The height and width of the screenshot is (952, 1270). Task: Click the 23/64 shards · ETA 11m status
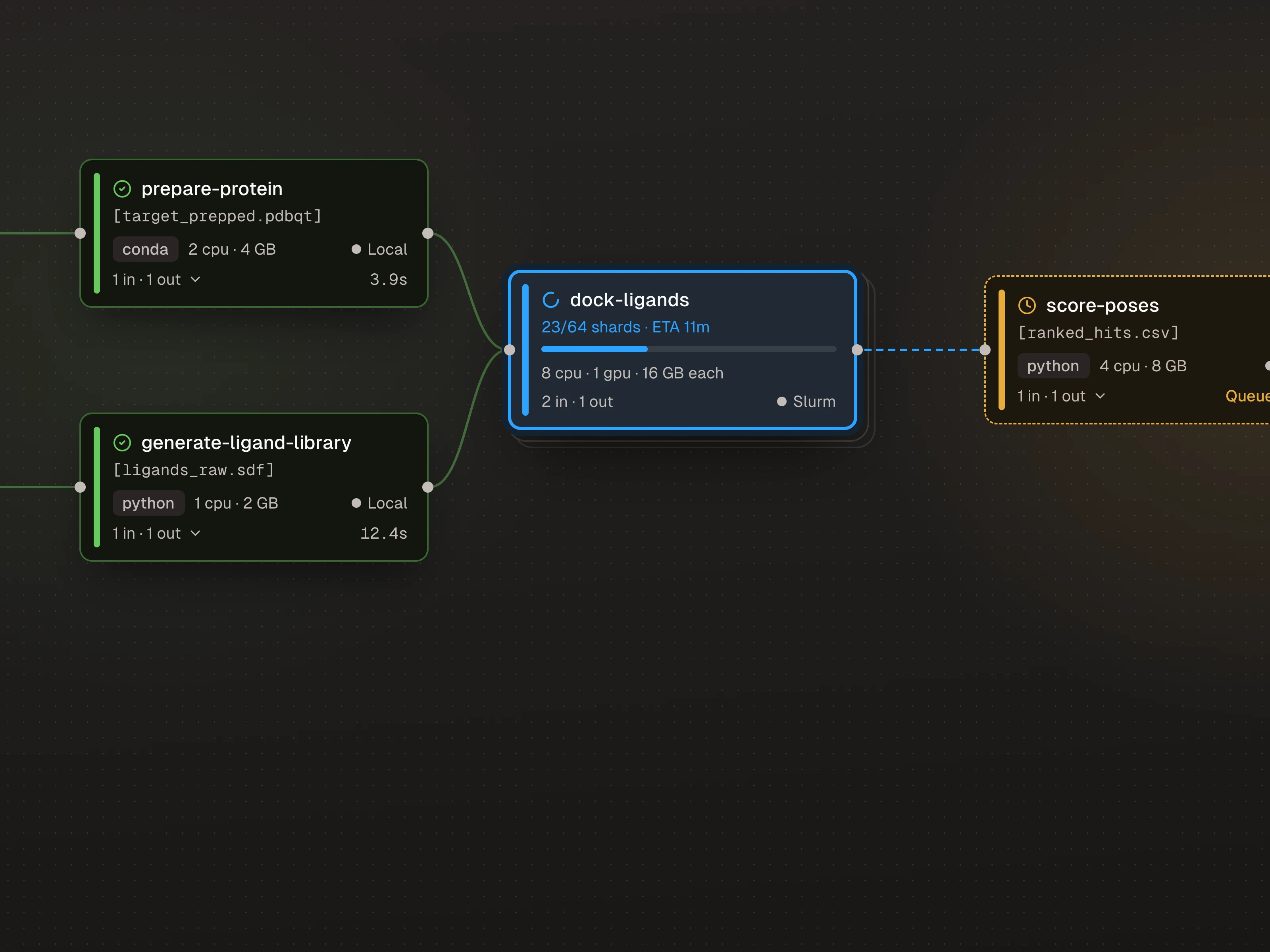coord(625,327)
